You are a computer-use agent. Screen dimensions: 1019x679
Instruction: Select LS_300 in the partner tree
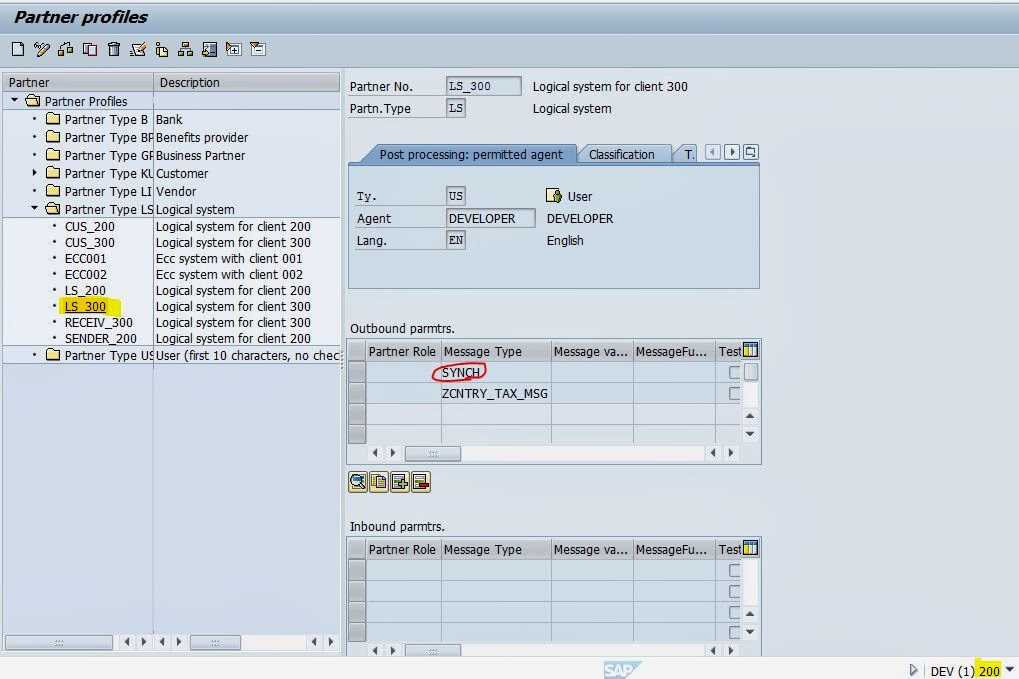(86, 306)
